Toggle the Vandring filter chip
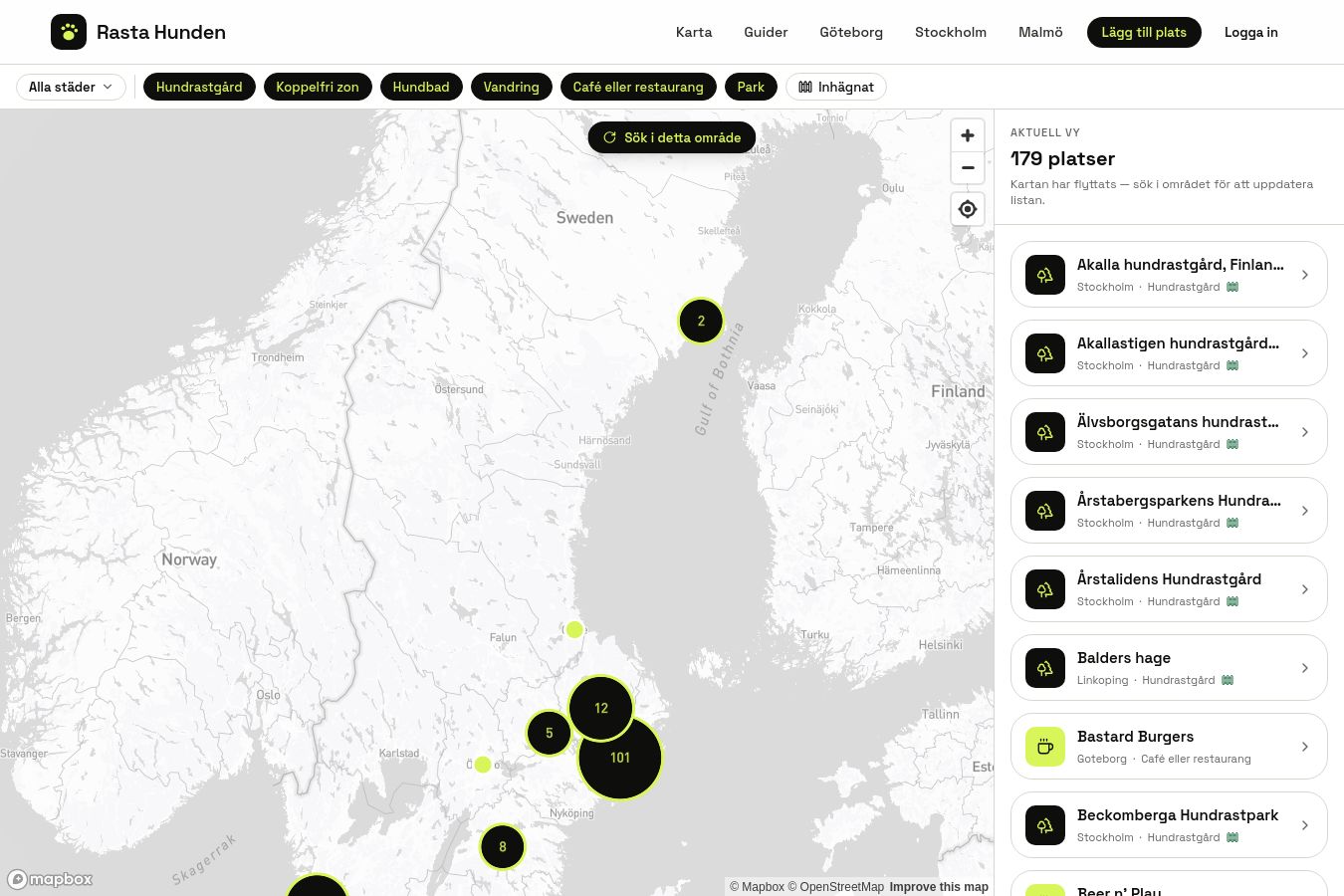This screenshot has width=1344, height=896. [x=512, y=87]
